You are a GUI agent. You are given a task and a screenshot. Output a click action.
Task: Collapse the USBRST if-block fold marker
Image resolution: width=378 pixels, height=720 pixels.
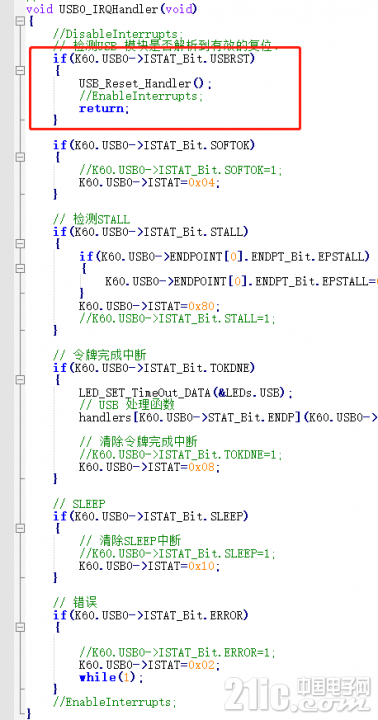[x=19, y=71]
